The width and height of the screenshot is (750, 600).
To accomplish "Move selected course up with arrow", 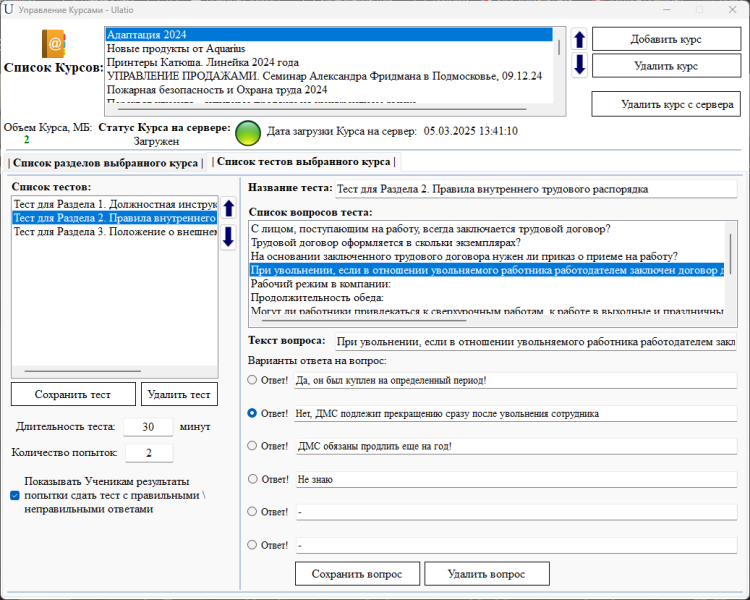I will [579, 40].
